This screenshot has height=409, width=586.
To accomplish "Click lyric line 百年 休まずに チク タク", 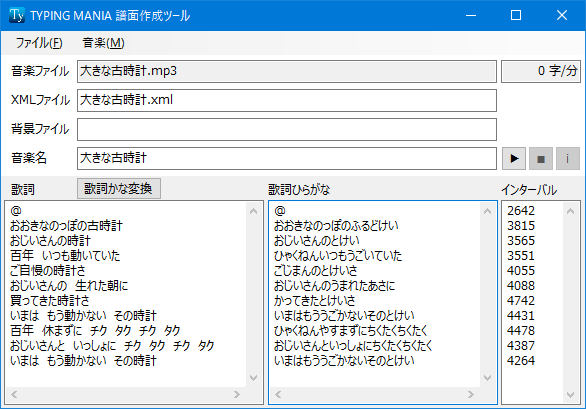I will tap(95, 330).
